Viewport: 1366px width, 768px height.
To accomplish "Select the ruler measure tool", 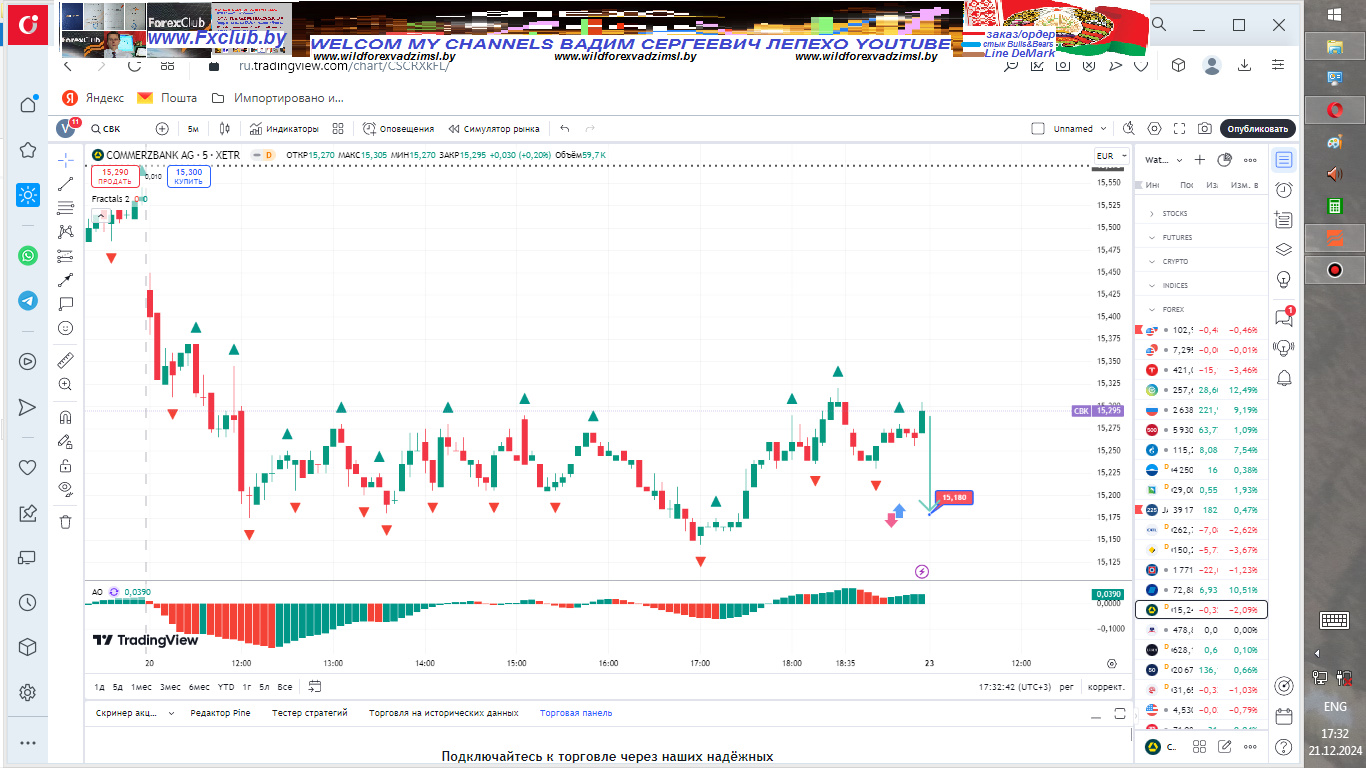I will click(x=66, y=360).
